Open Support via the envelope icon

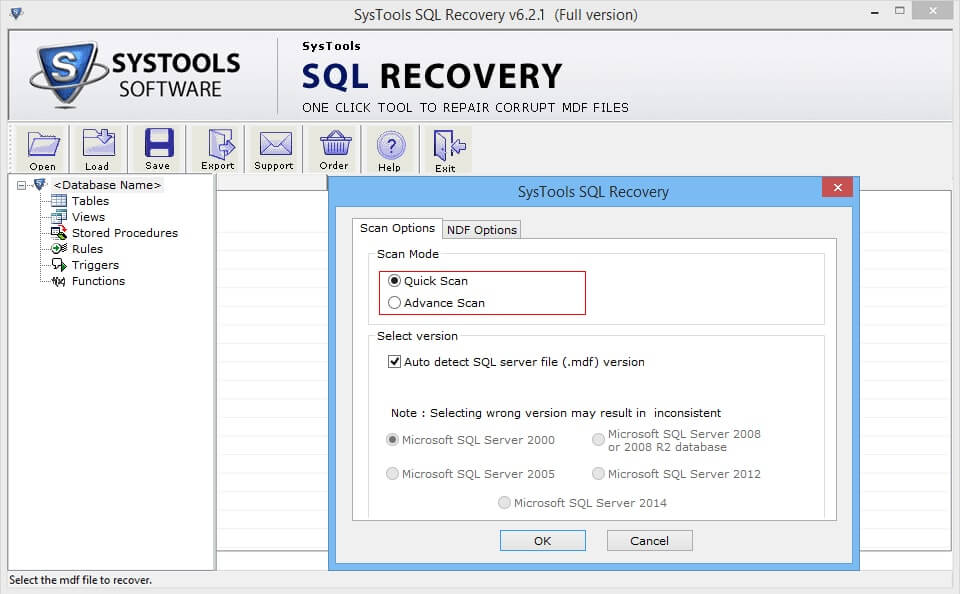point(275,145)
